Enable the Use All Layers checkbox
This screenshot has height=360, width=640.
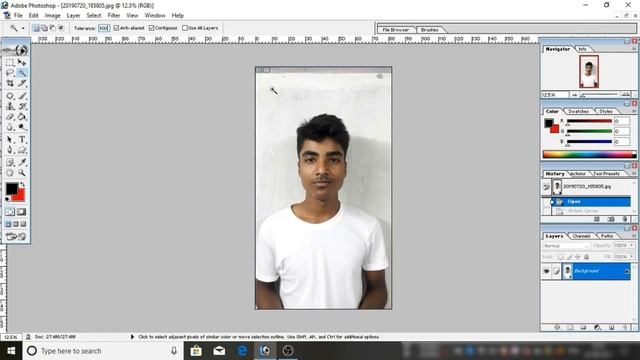[x=185, y=28]
